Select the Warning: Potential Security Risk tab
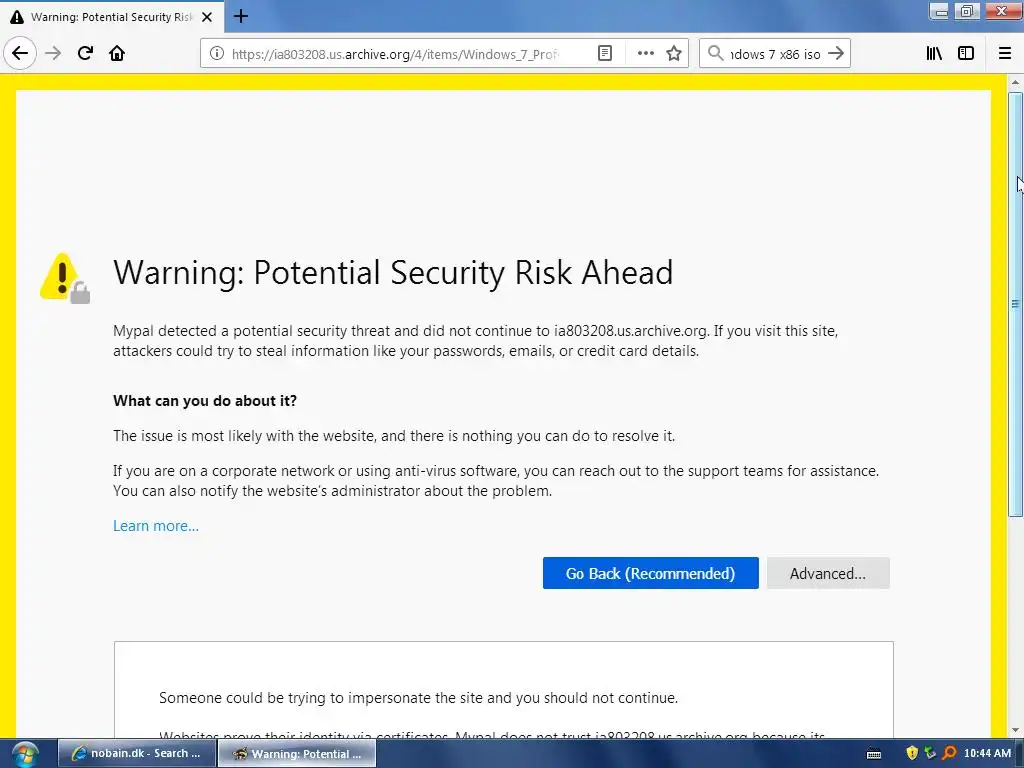1024x768 pixels. (x=112, y=17)
